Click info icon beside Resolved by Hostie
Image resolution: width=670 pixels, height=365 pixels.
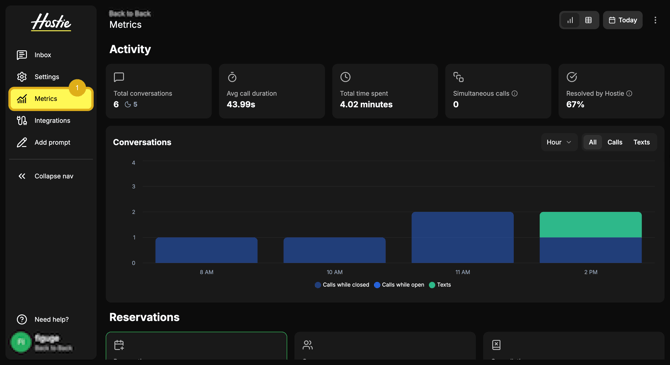tap(629, 93)
